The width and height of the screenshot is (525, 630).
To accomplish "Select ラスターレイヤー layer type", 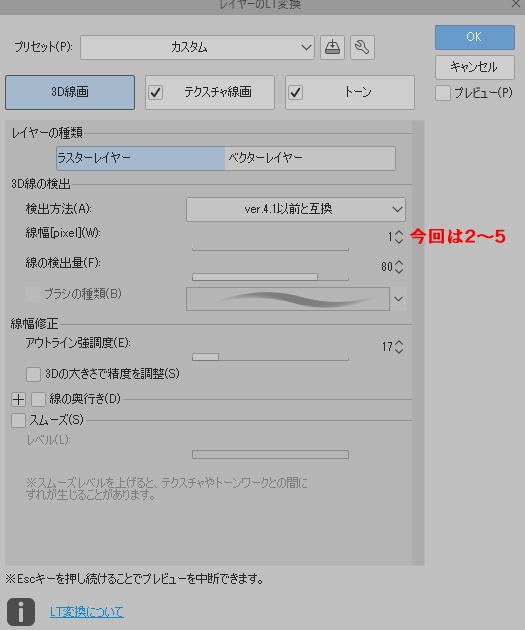I will 141,158.
